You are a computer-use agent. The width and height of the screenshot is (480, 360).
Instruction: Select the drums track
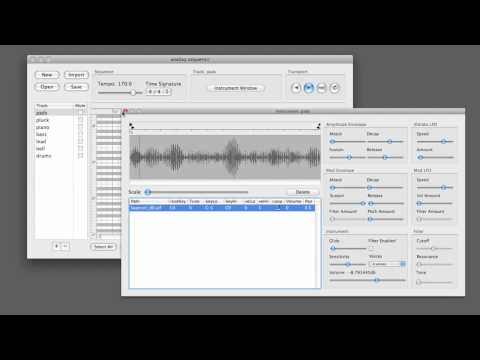click(x=54, y=156)
